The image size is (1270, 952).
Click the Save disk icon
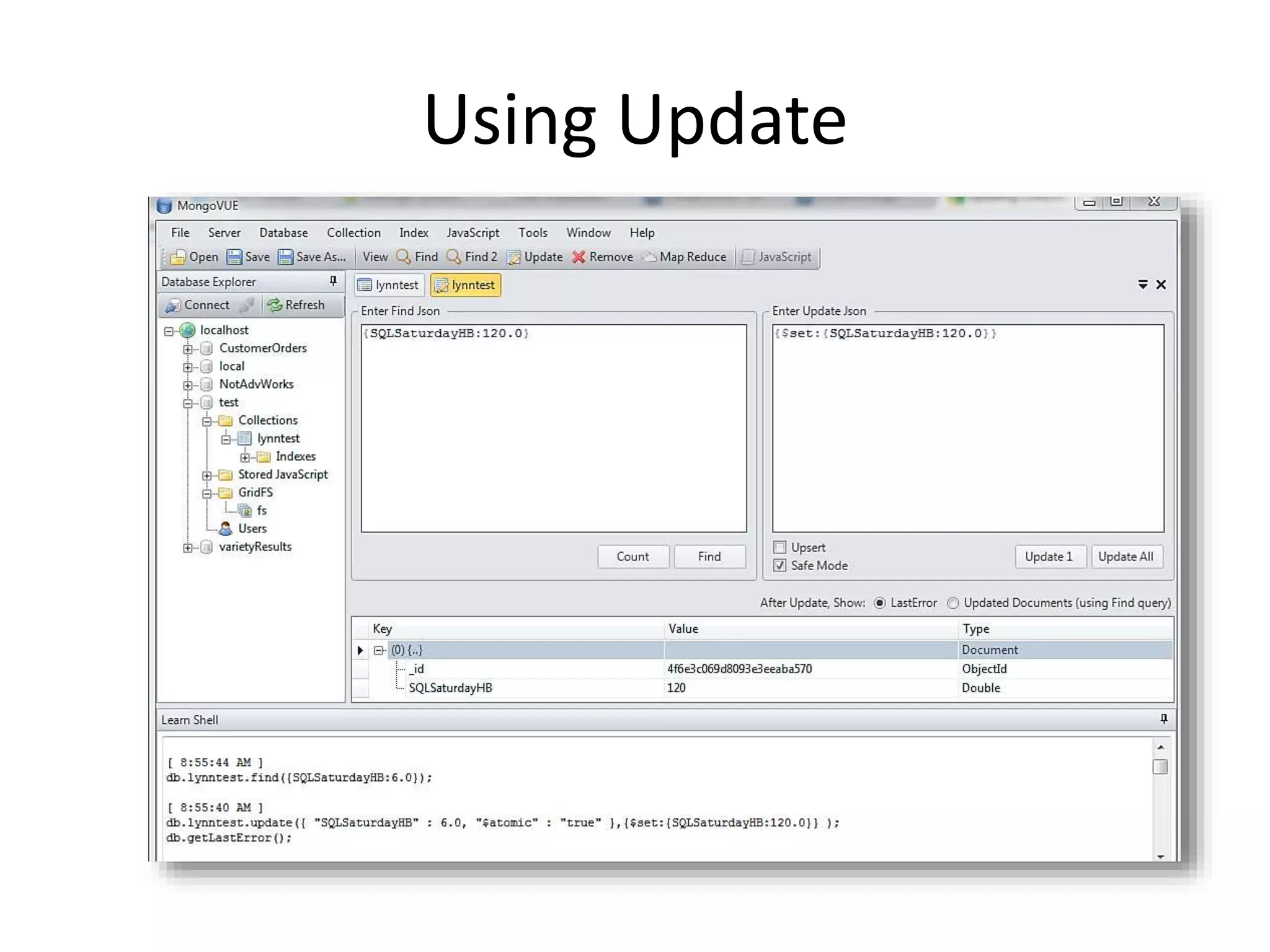coord(234,257)
